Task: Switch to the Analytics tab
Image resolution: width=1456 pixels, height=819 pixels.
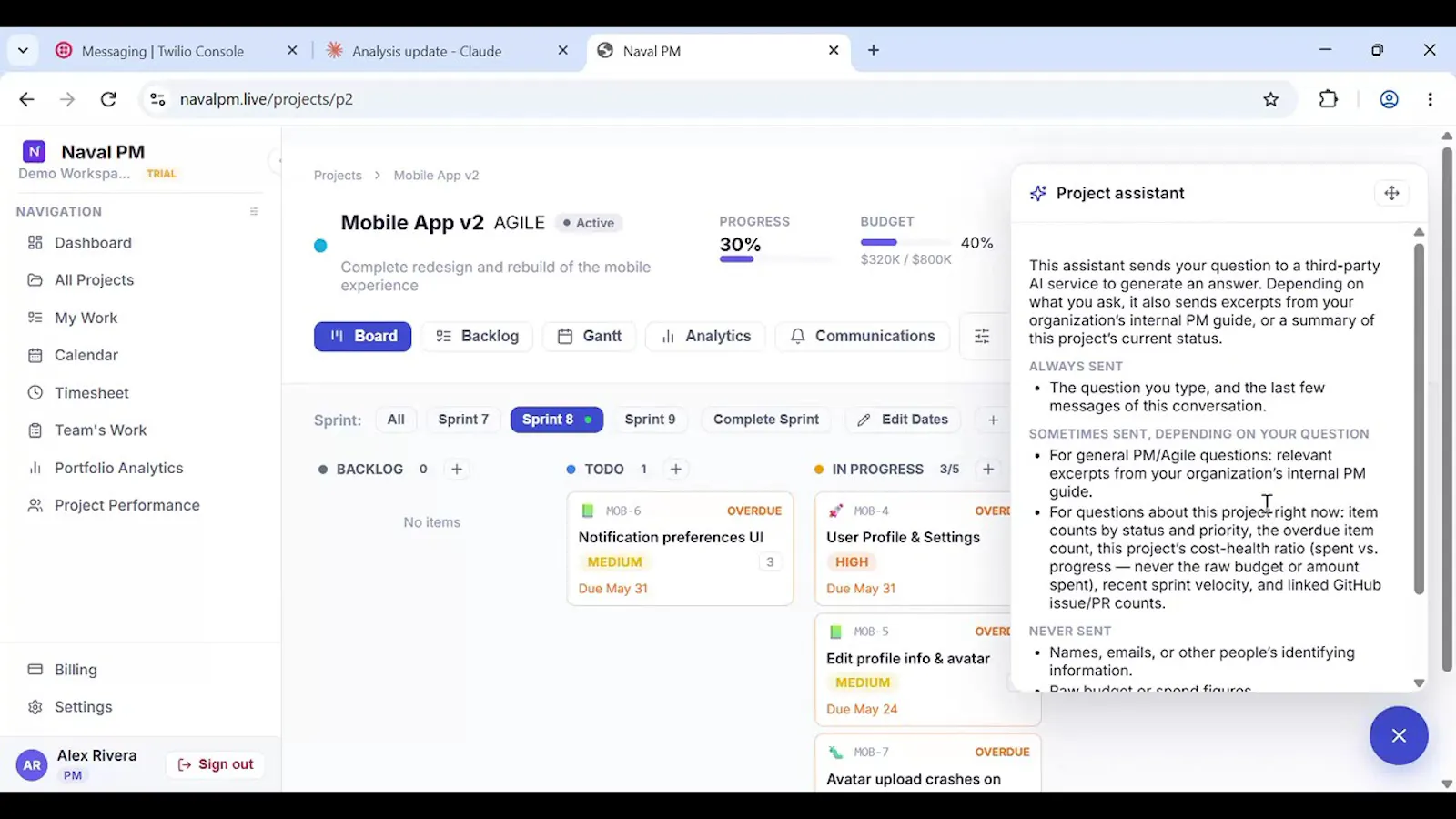Action: pos(705,337)
